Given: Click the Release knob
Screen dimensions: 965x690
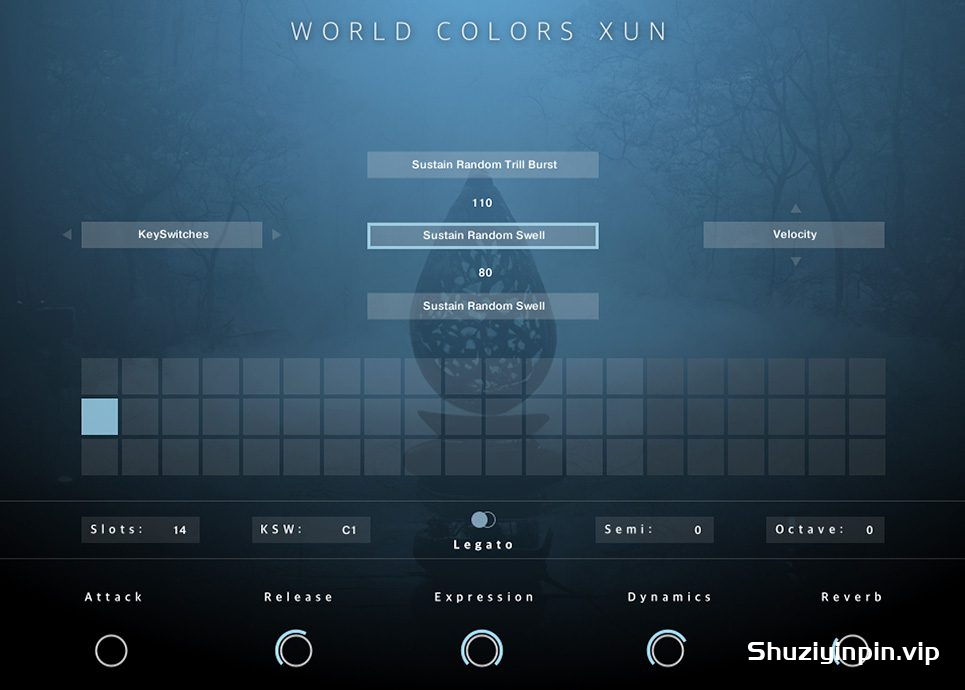Looking at the screenshot, I should pyautogui.click(x=294, y=649).
